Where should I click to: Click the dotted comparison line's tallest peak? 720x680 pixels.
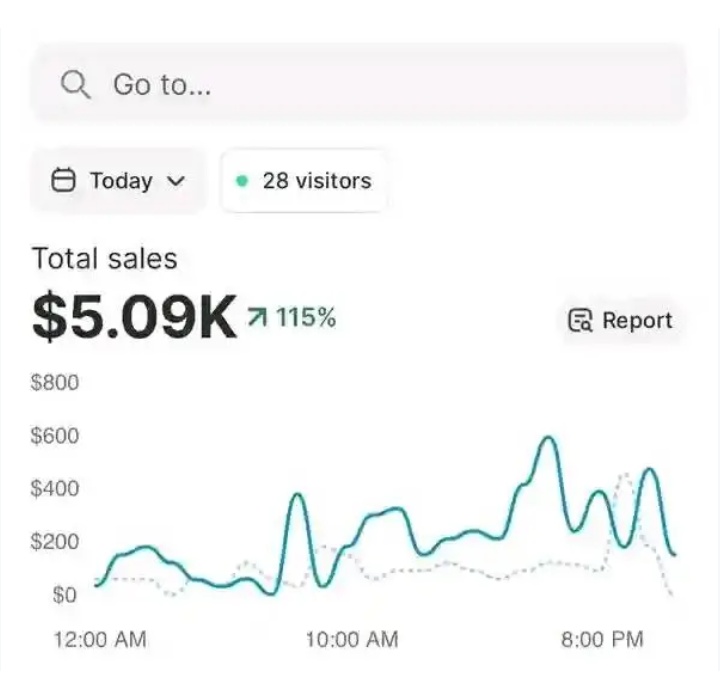(627, 474)
